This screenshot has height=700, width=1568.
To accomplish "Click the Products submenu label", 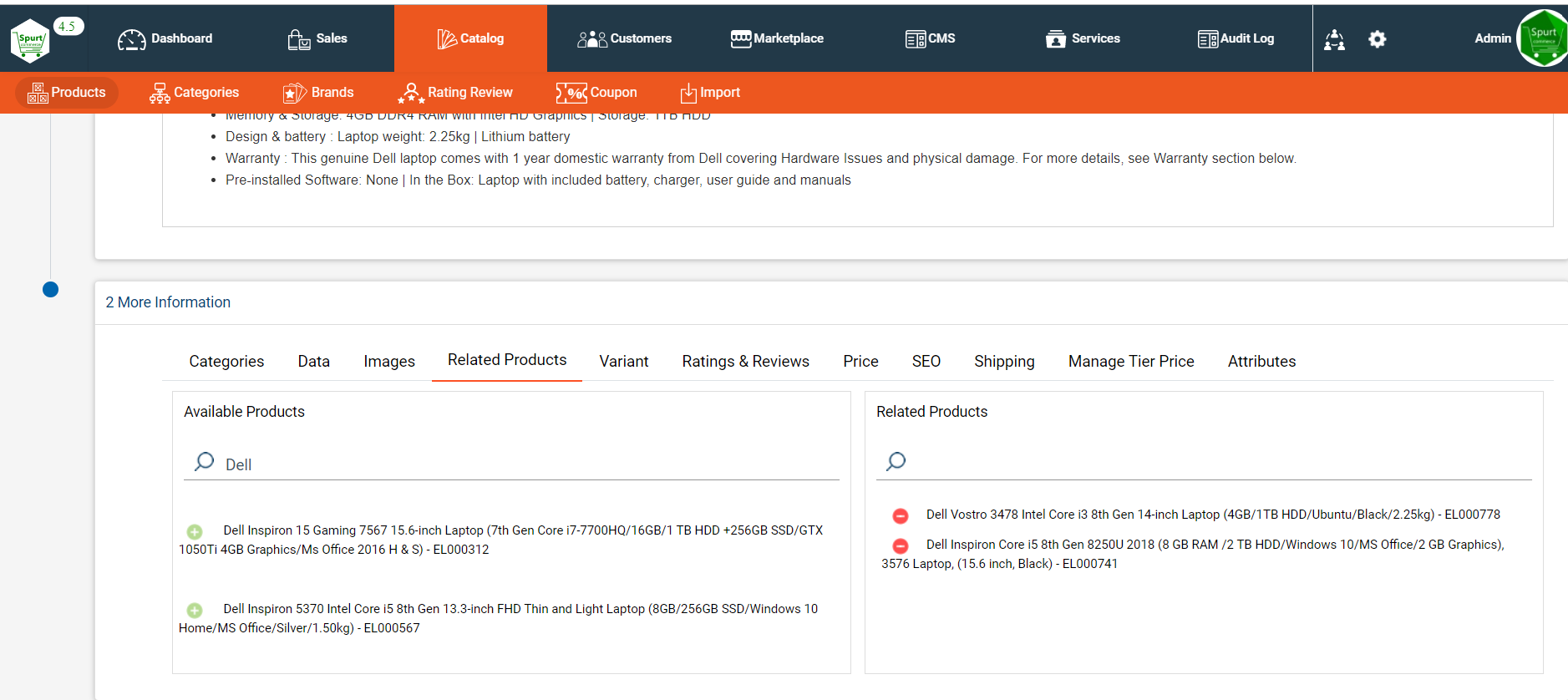I will coord(79,92).
